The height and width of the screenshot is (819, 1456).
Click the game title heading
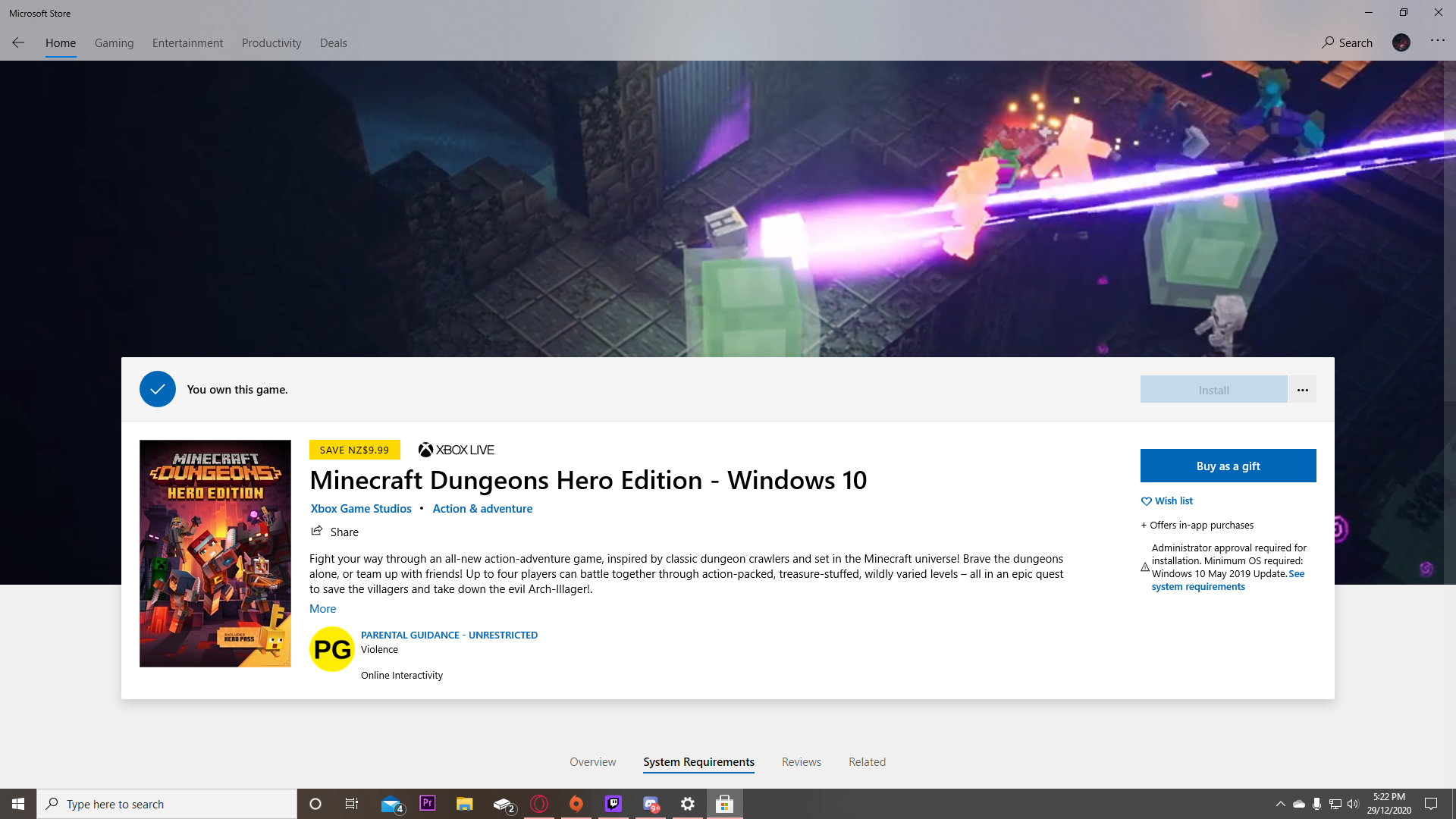click(588, 481)
